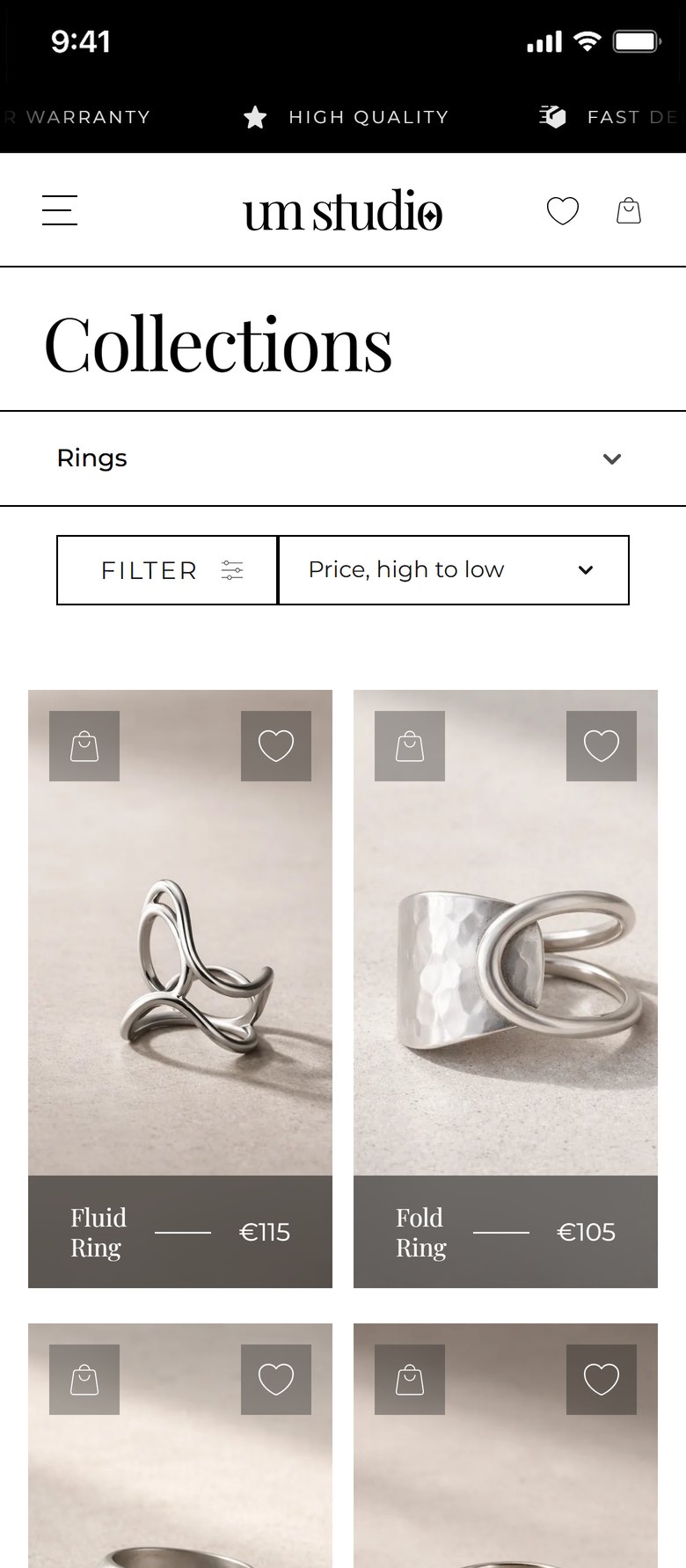Add Fluid Ring to bag
The height and width of the screenshot is (1568, 686).
[x=84, y=746]
